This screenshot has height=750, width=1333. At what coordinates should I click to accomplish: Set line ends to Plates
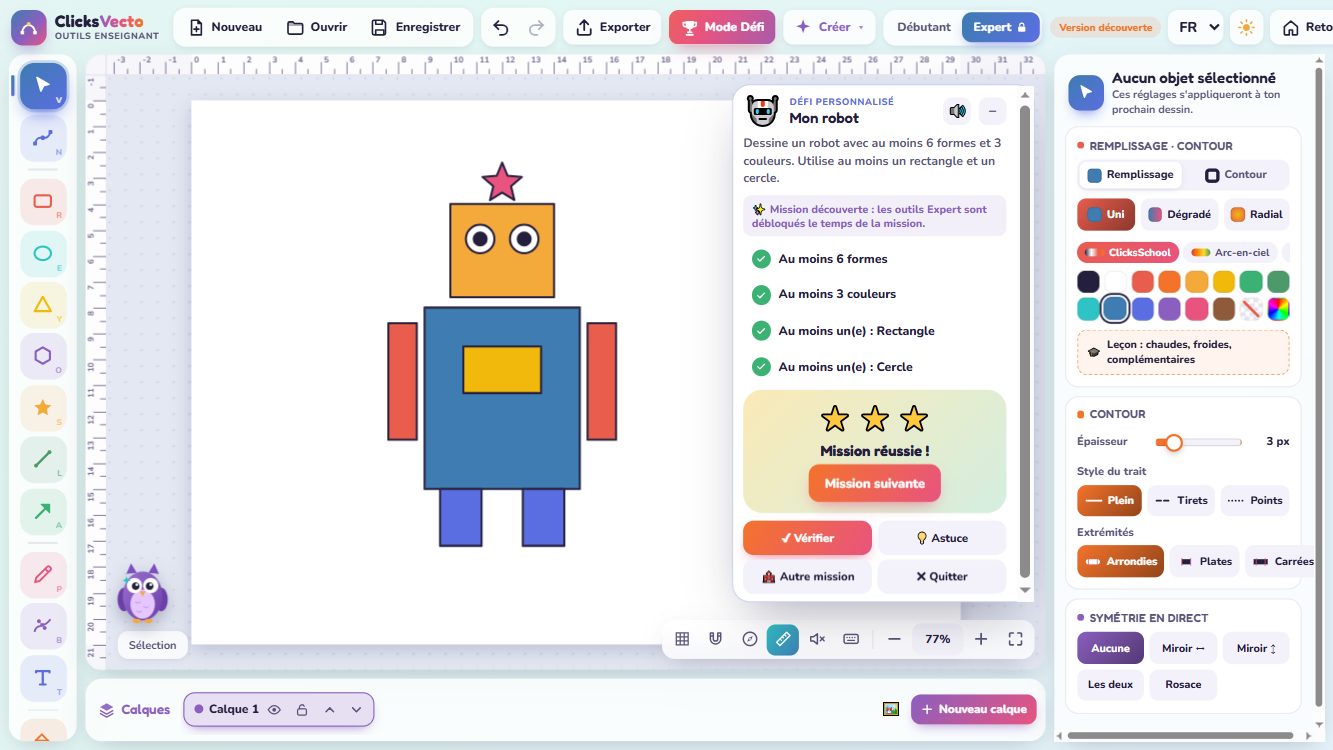pos(1205,562)
